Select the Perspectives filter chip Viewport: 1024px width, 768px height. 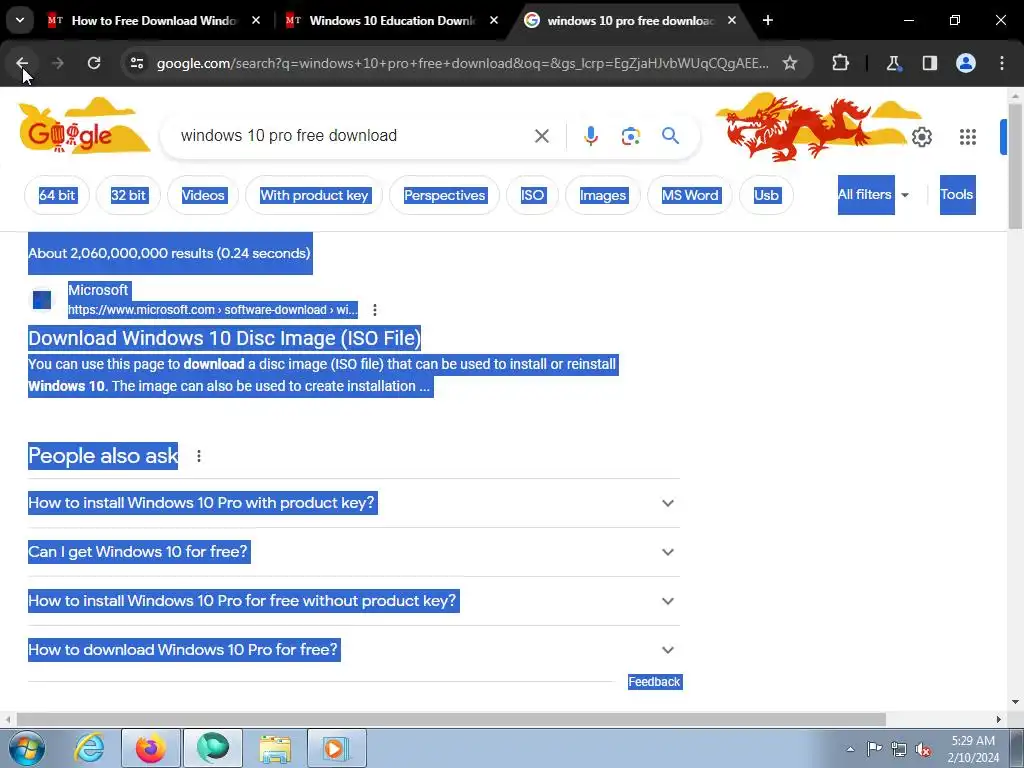[444, 195]
